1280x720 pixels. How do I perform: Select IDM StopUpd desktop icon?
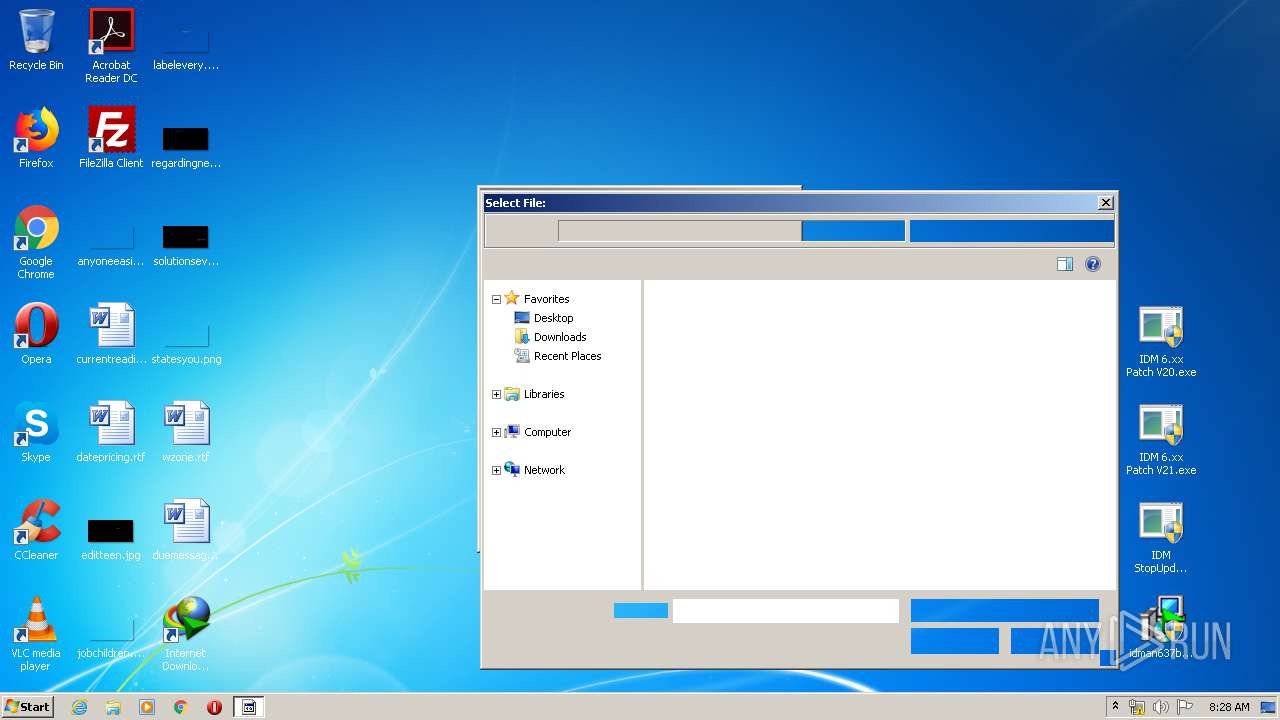1161,537
